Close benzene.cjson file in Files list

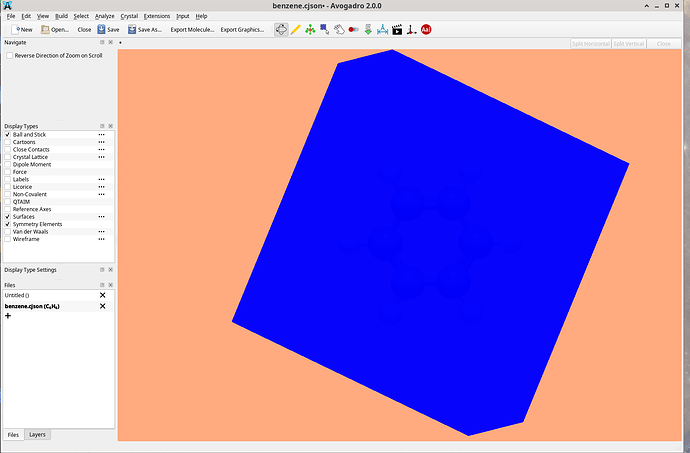(102, 306)
